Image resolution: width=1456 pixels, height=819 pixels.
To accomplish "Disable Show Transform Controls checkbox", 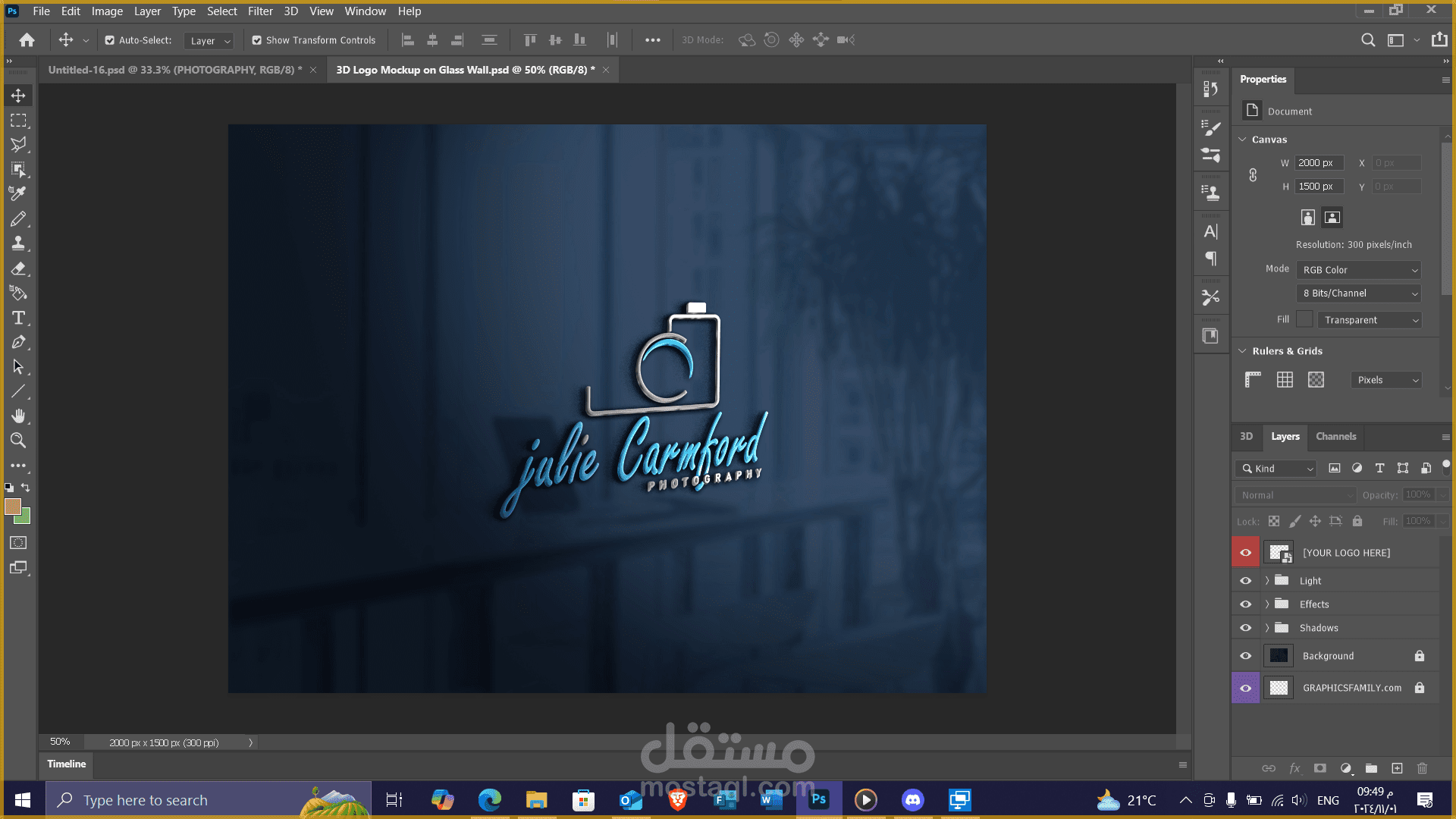I will (257, 40).
